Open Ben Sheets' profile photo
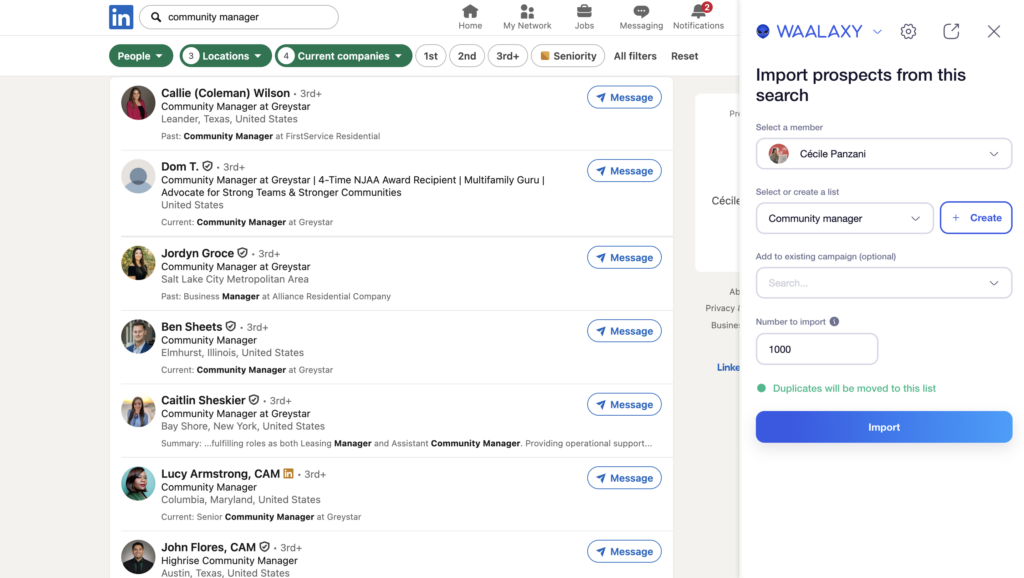 (x=138, y=336)
